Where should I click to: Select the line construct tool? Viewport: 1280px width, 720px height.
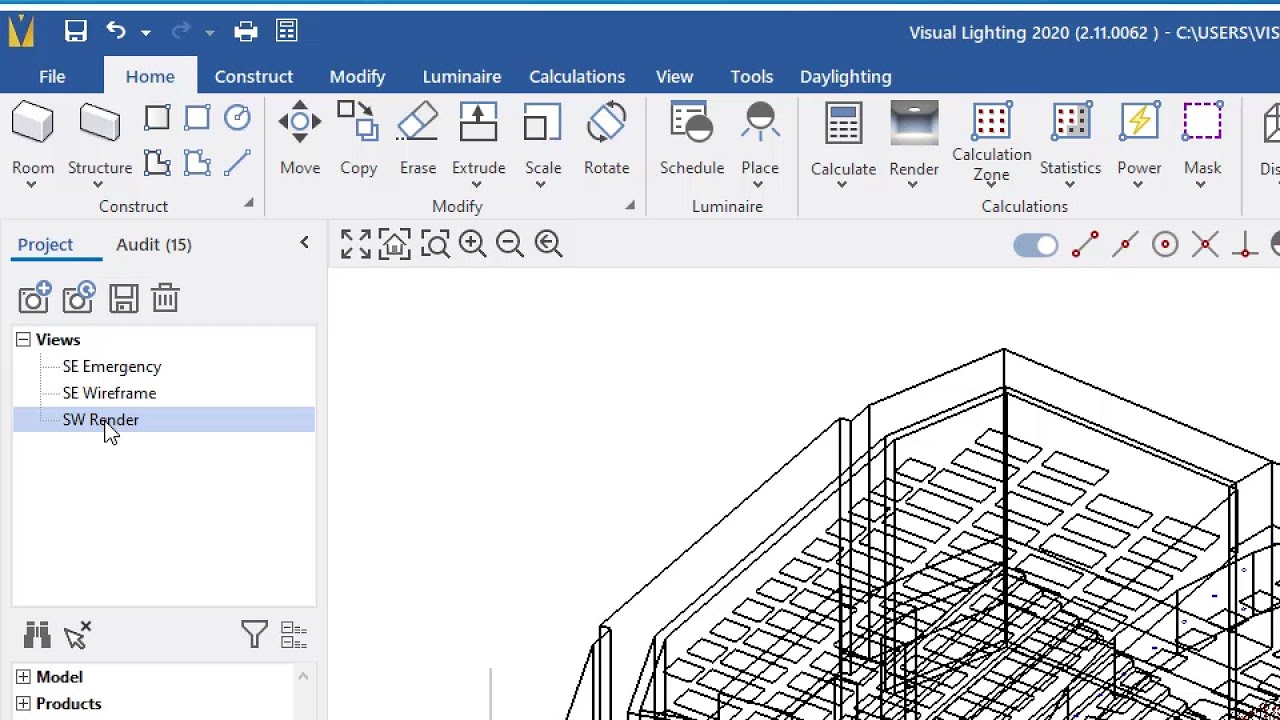click(x=237, y=163)
